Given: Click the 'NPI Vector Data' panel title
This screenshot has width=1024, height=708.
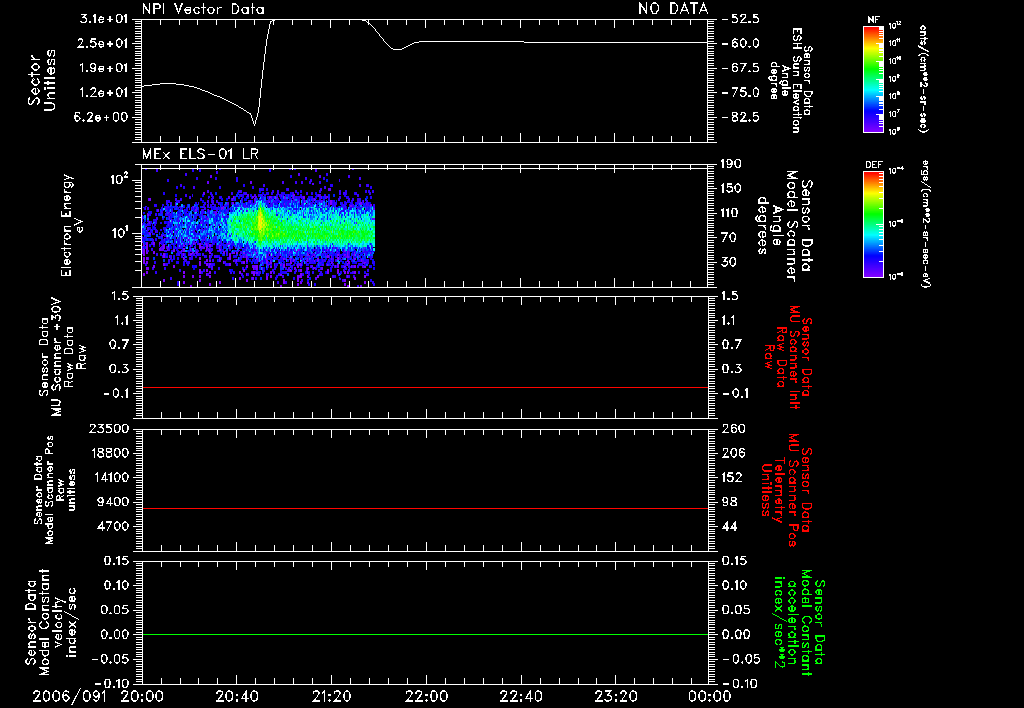Looking at the screenshot, I should 203,9.
